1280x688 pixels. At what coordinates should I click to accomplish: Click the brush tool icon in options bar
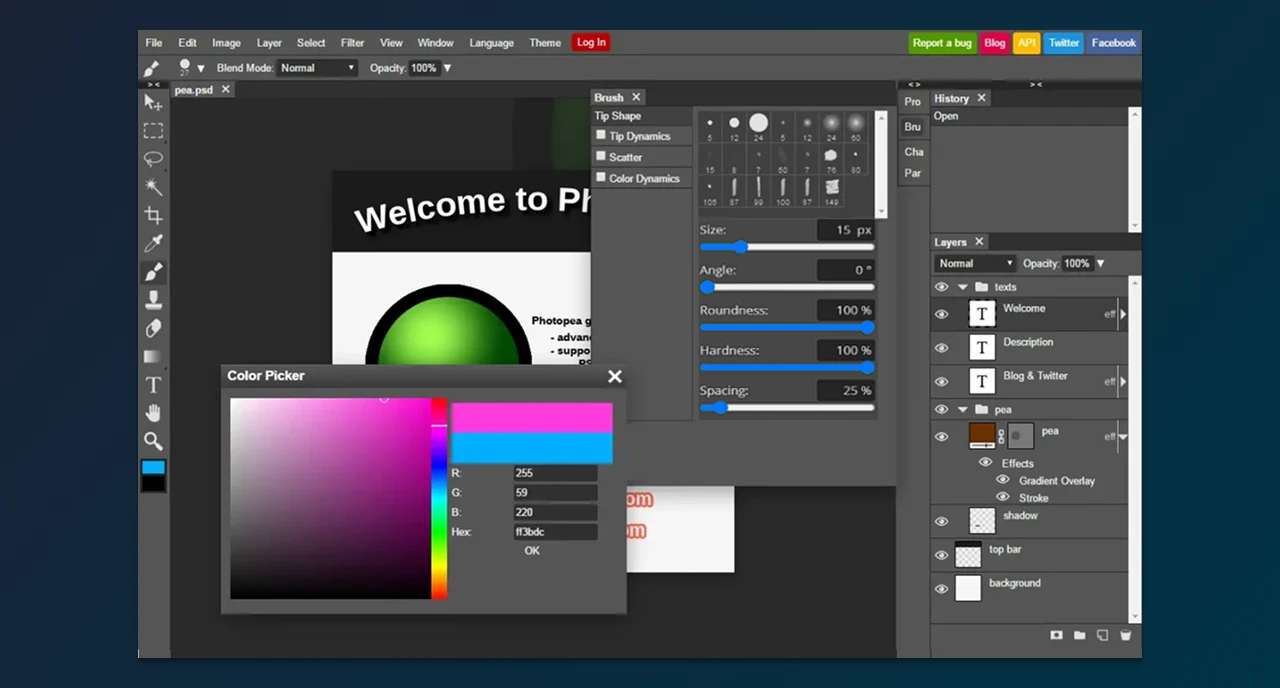(152, 68)
